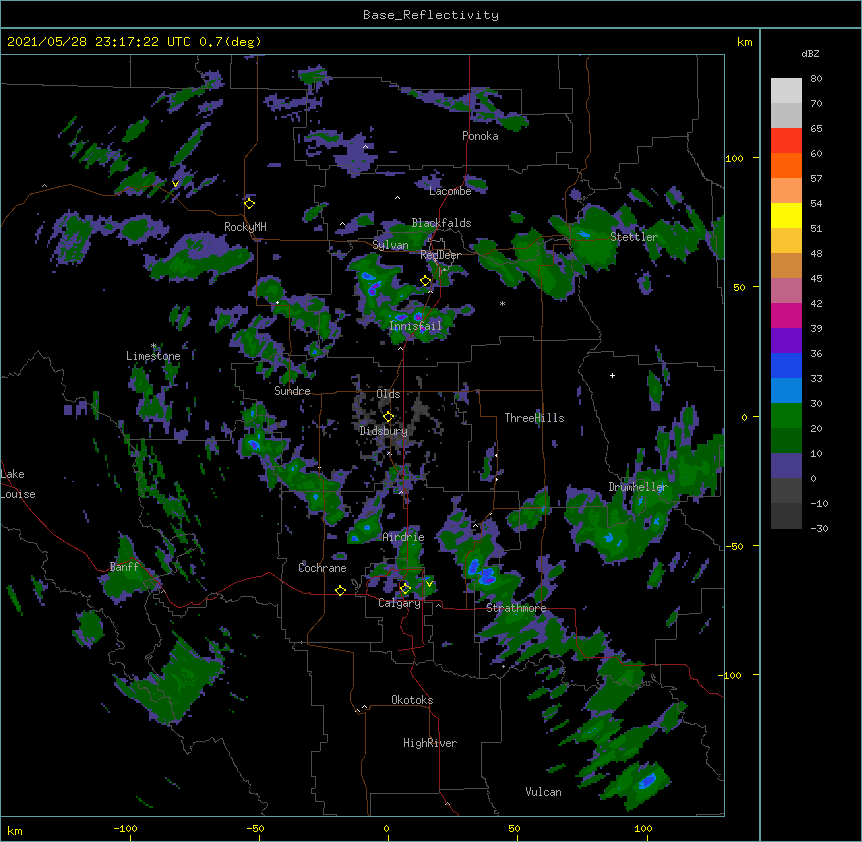
Task: Click the Calgary label
Action: click(x=399, y=603)
